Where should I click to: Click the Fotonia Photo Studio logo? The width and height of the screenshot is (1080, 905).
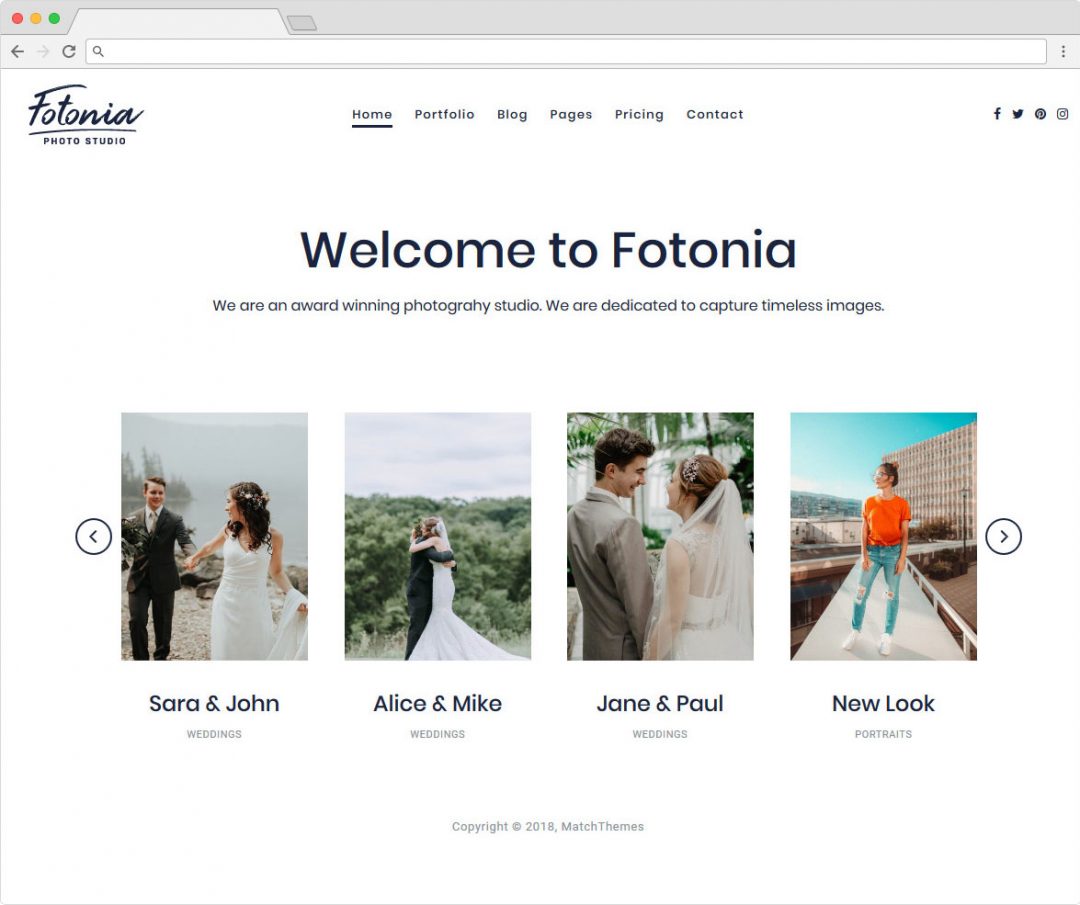tap(85, 115)
